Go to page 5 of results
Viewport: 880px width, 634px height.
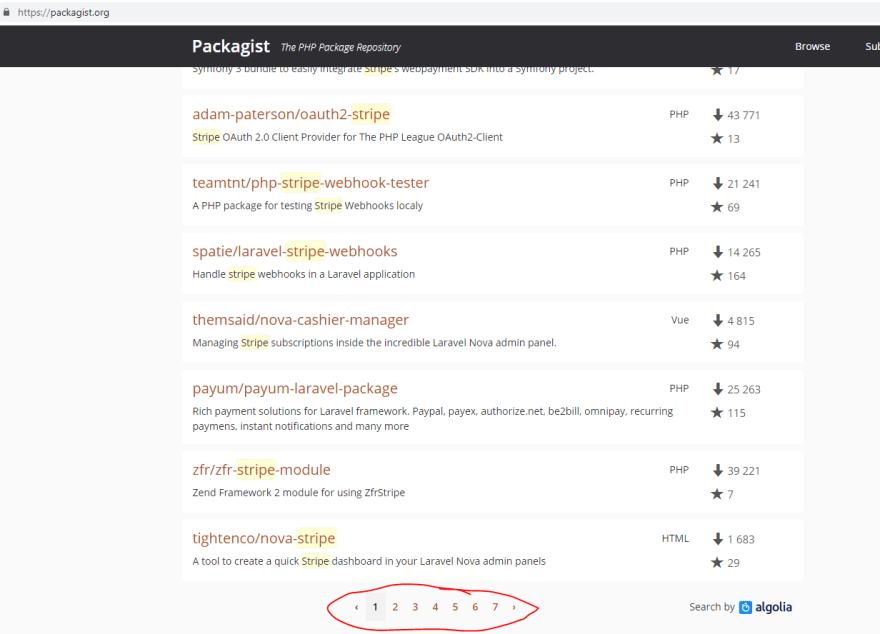point(455,607)
